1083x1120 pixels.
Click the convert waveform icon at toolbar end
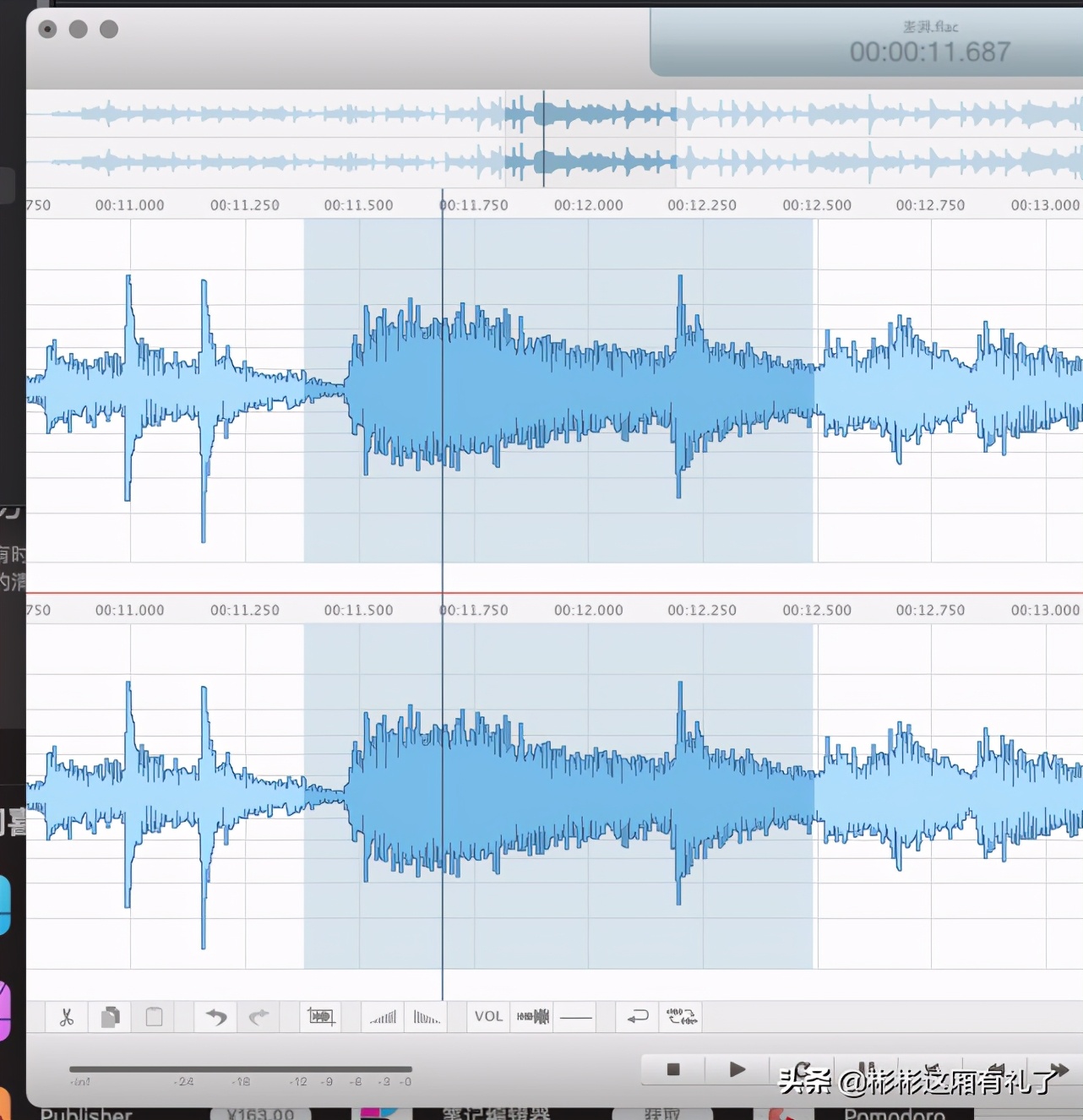coord(682,1017)
